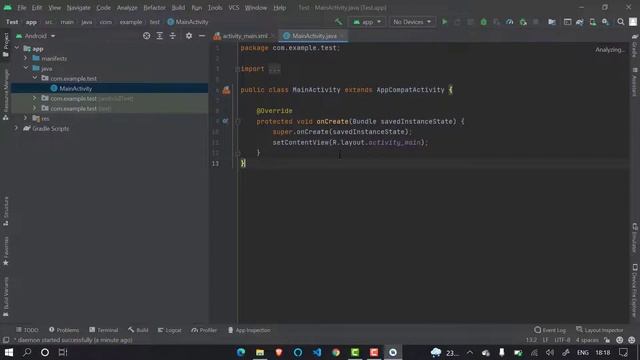This screenshot has height=360, width=640.
Task: Open the Profile app gauge icon
Action: 510,22
